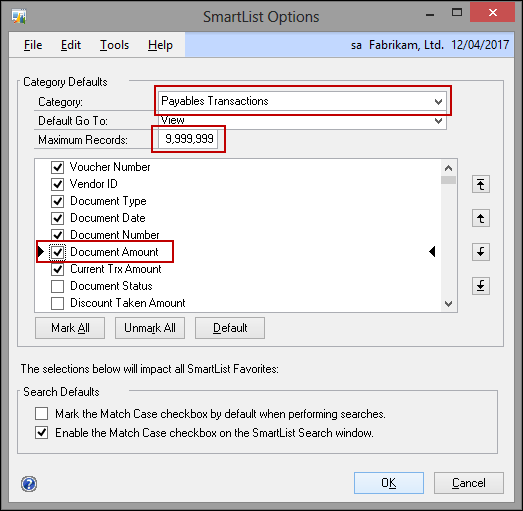
Task: Toggle the Document Type checkbox
Action: pyautogui.click(x=57, y=201)
